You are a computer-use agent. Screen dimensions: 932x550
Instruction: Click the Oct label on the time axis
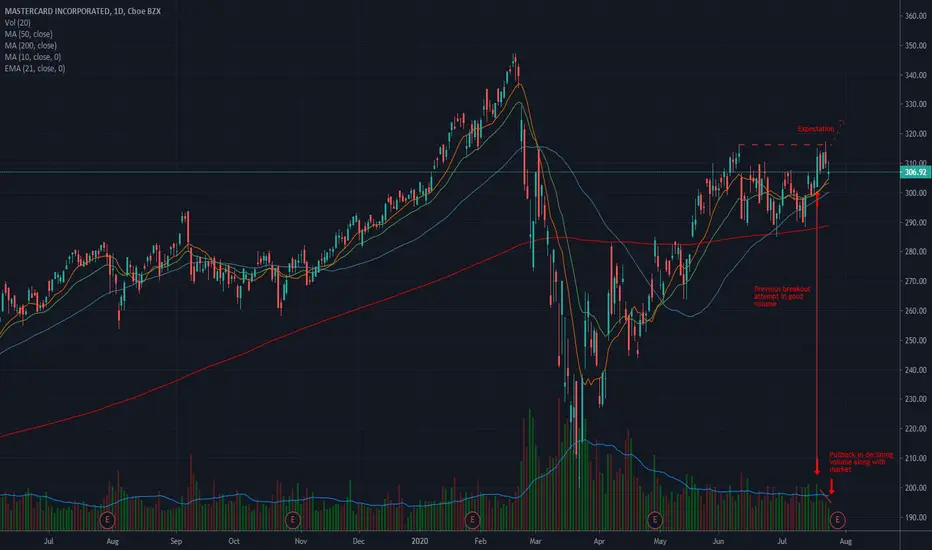pyautogui.click(x=234, y=541)
